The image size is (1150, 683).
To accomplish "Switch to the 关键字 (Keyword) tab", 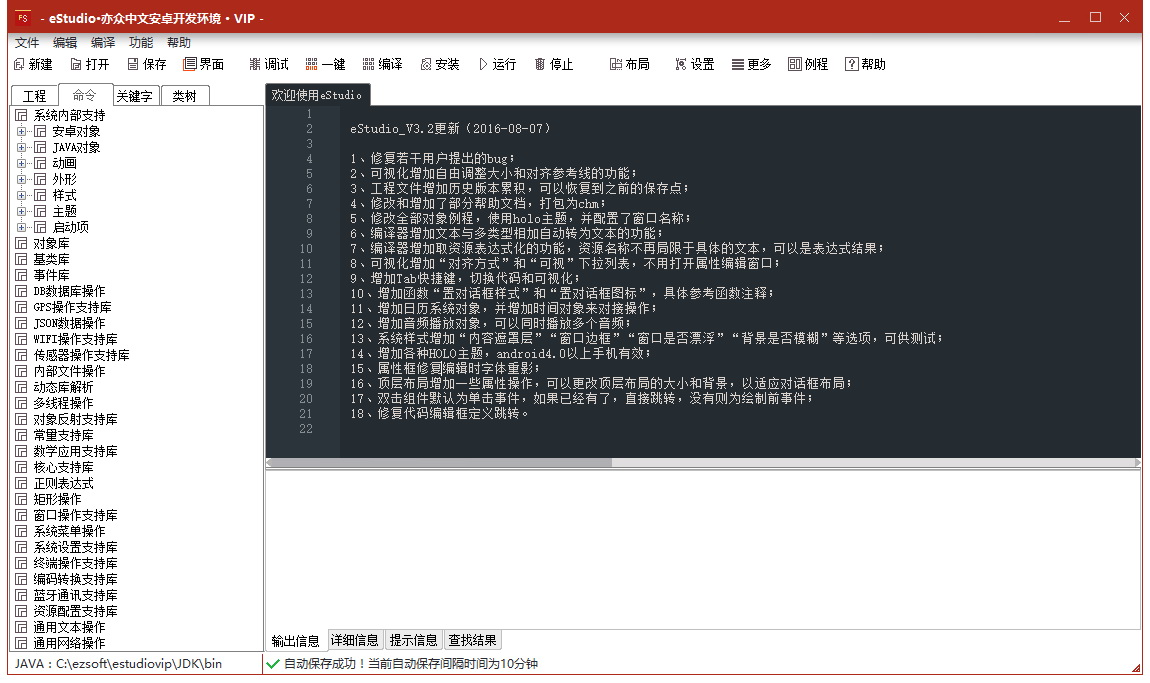I will (x=135, y=96).
